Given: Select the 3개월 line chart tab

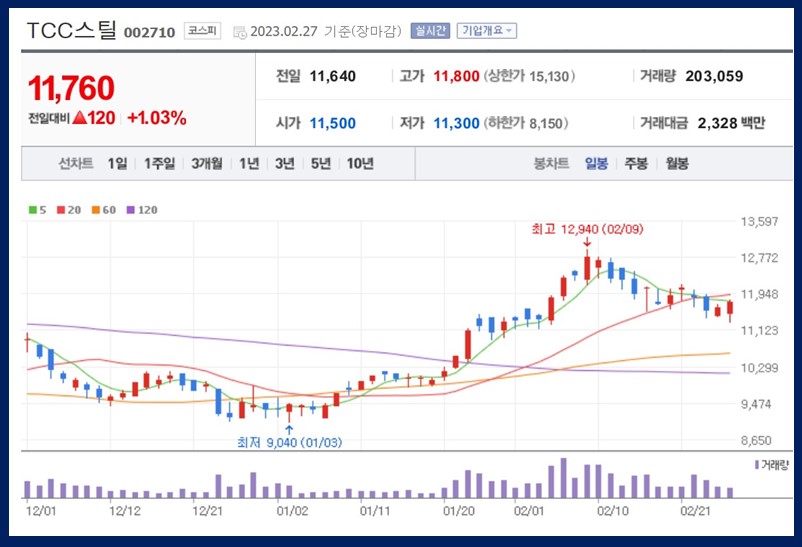Looking at the screenshot, I should point(207,163).
